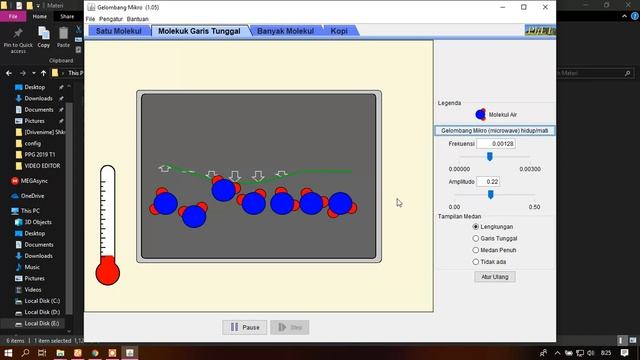Click the volume tray icon
640x360 pixels.
click(x=591, y=353)
